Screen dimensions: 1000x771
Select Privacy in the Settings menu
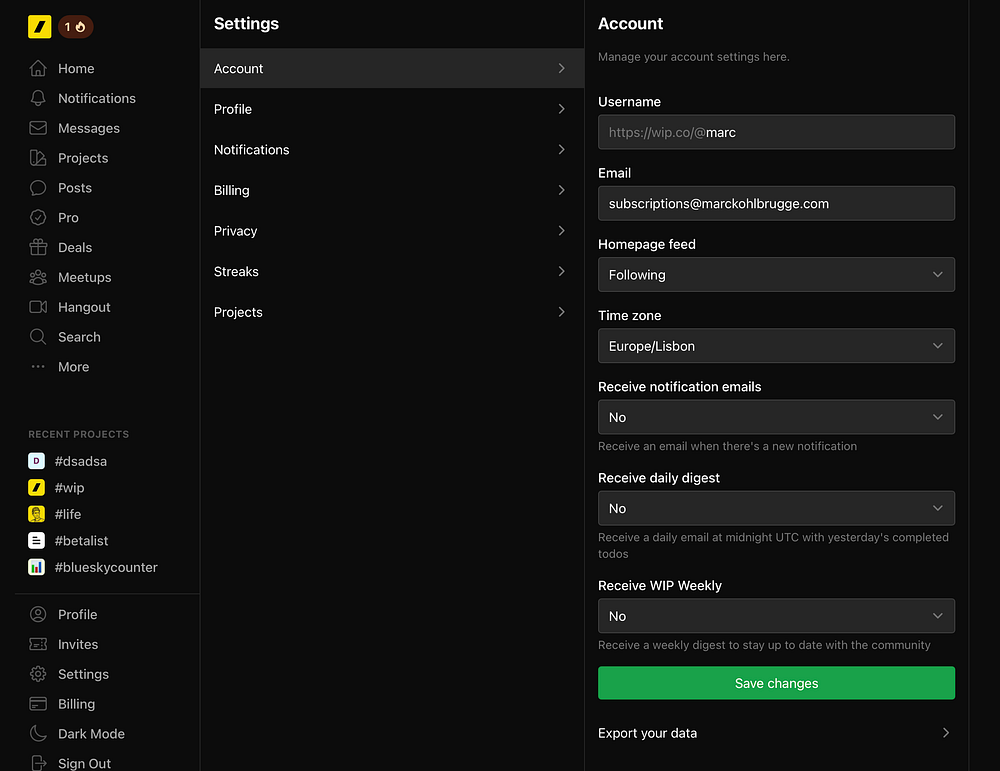coord(391,231)
